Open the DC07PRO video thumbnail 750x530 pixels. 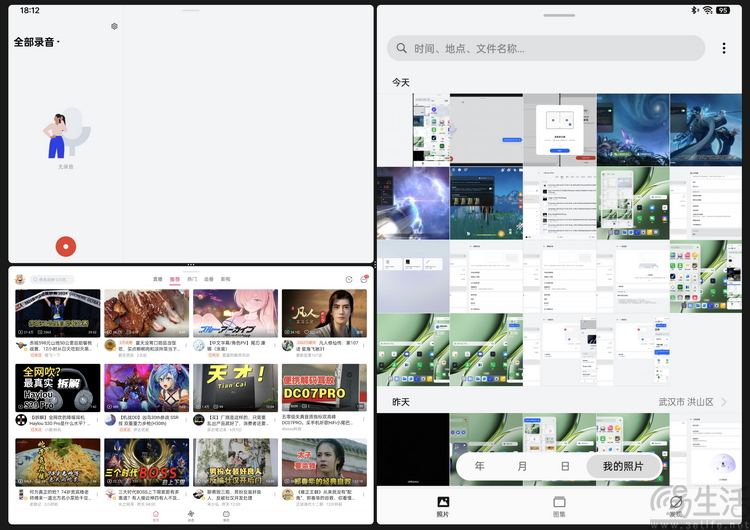click(324, 388)
